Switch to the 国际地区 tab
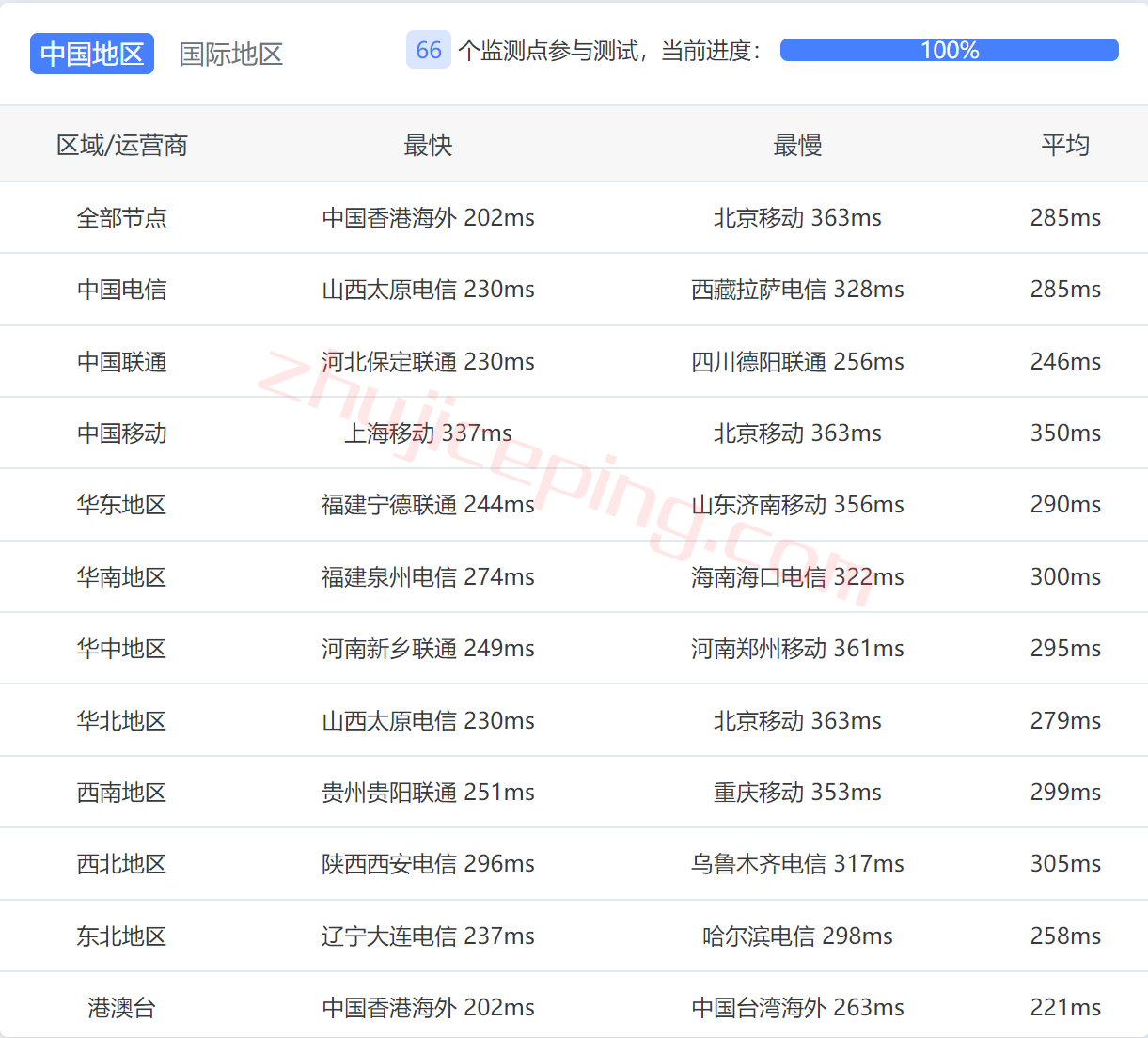The image size is (1148, 1038). pos(231,54)
